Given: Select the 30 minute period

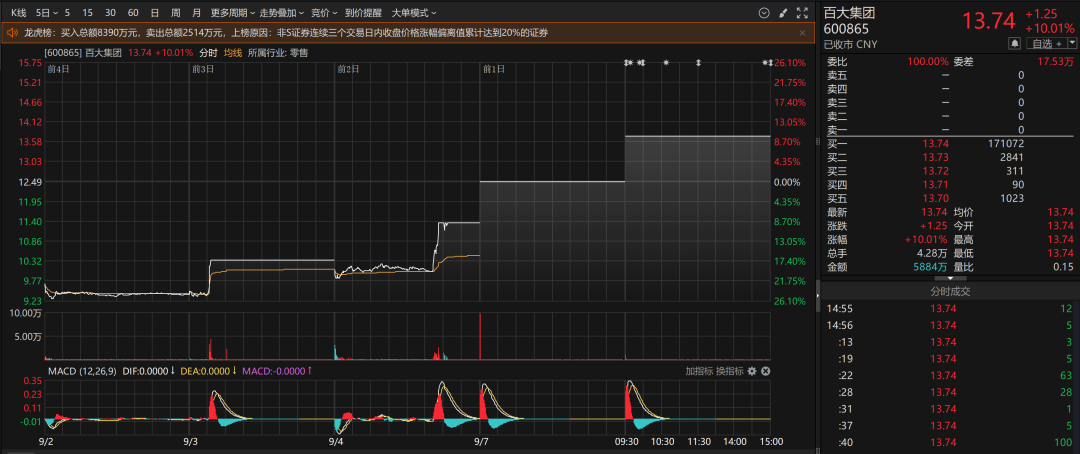Looking at the screenshot, I should (x=110, y=12).
